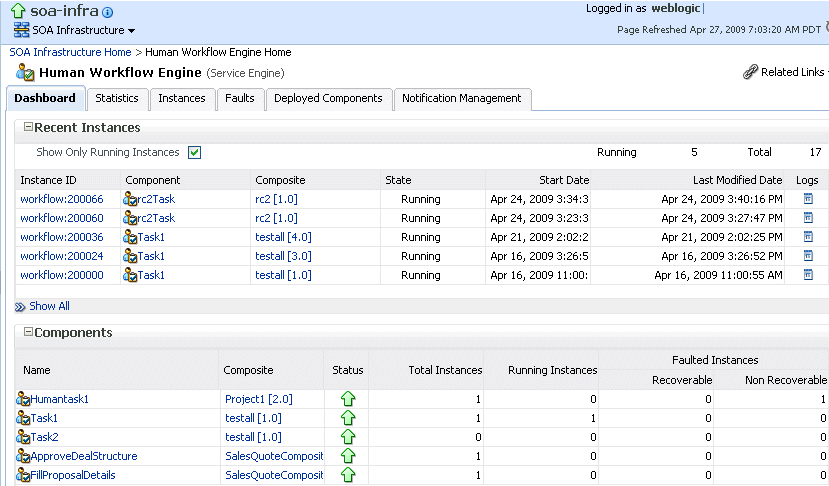This screenshot has width=829, height=486.
Task: Click the Related Links chain icon
Action: tap(750, 72)
